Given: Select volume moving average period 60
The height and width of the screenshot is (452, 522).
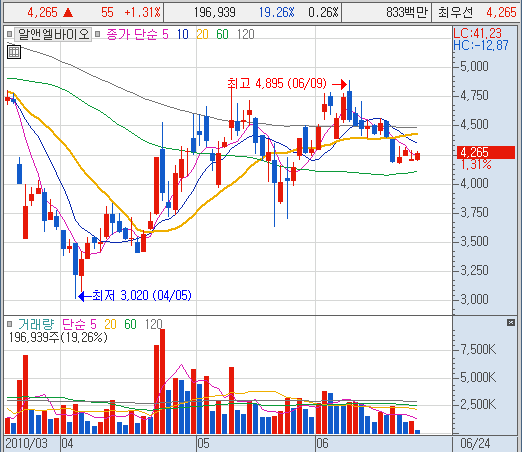Looking at the screenshot, I should (x=130, y=324).
